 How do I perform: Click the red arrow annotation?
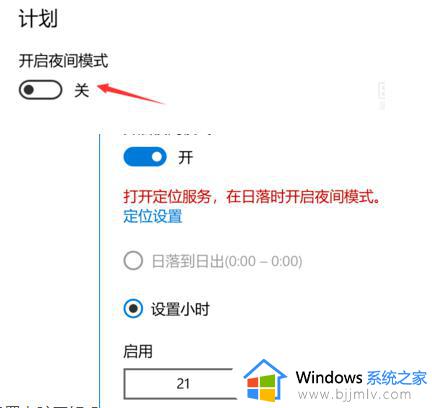[x=131, y=94]
